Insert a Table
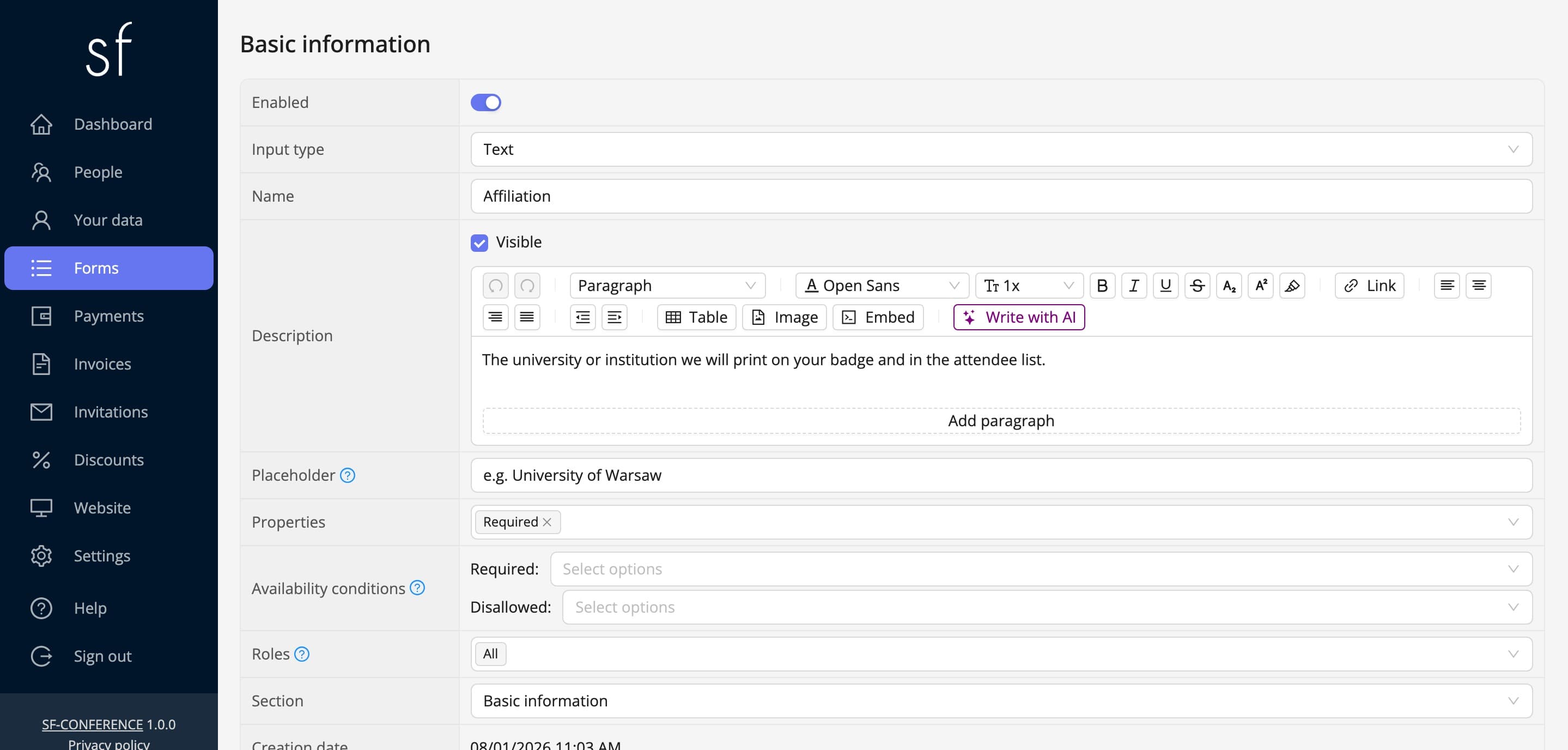 point(696,317)
